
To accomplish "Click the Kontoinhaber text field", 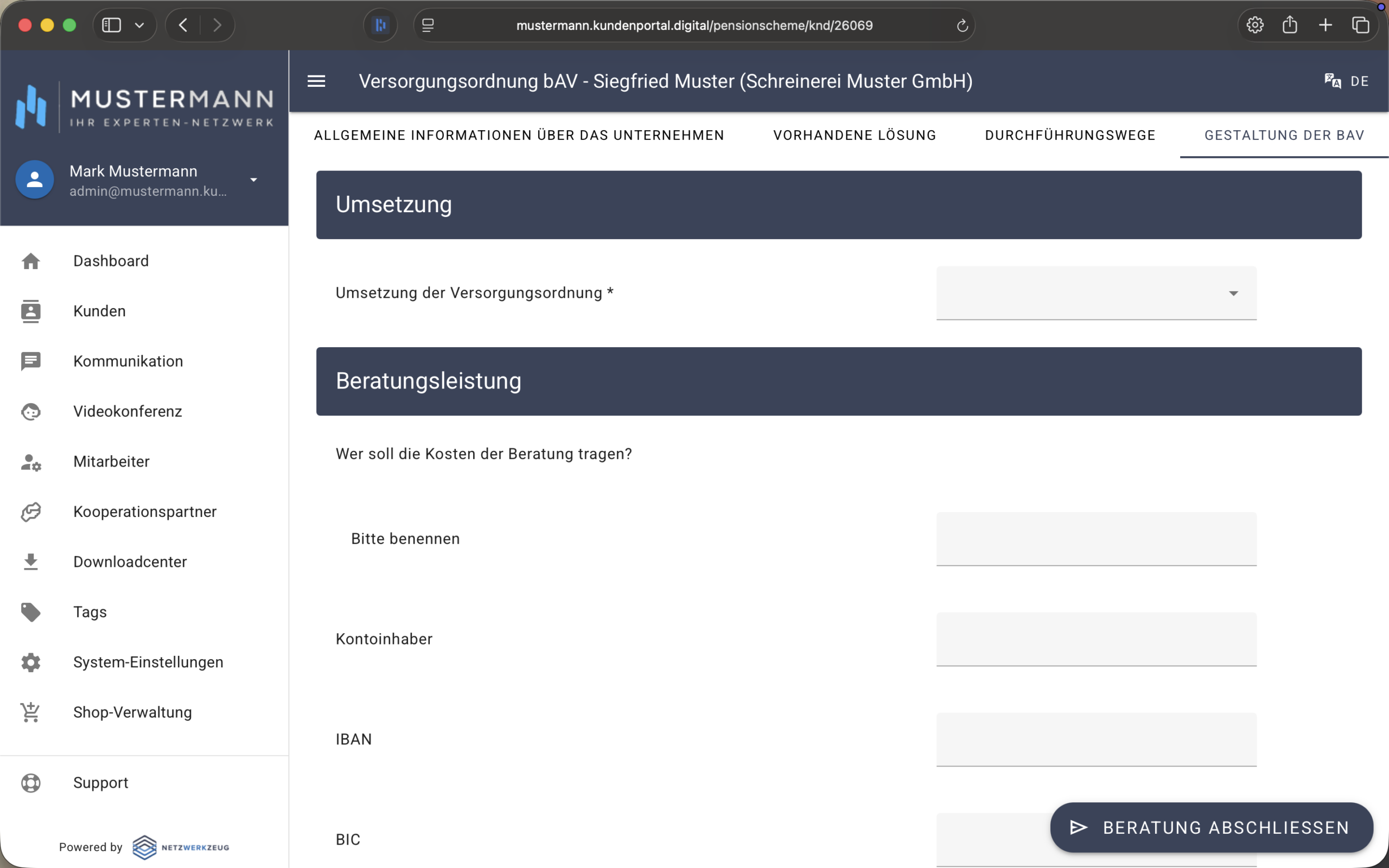I will [1095, 639].
